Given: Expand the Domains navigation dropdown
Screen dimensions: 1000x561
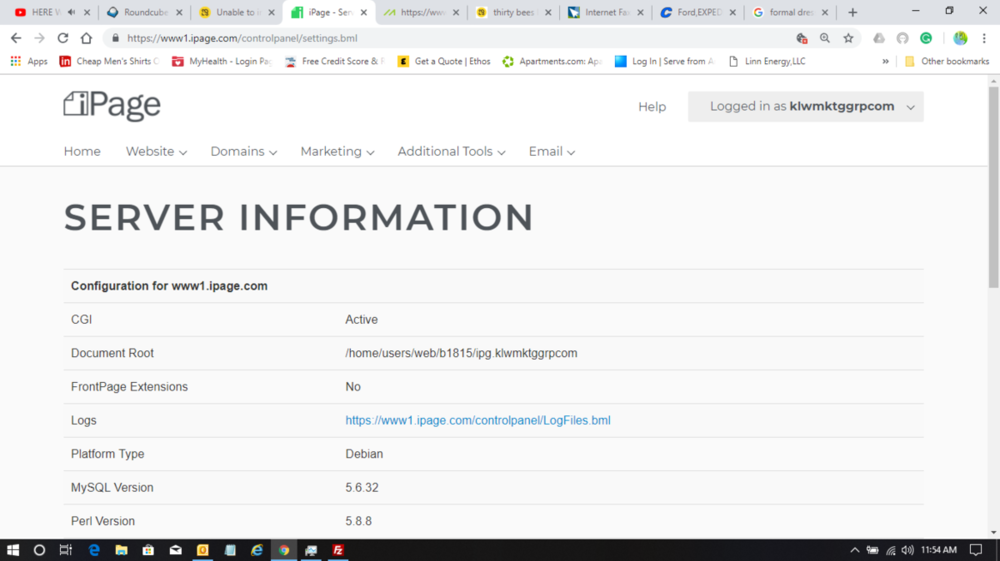Looking at the screenshot, I should tap(243, 152).
